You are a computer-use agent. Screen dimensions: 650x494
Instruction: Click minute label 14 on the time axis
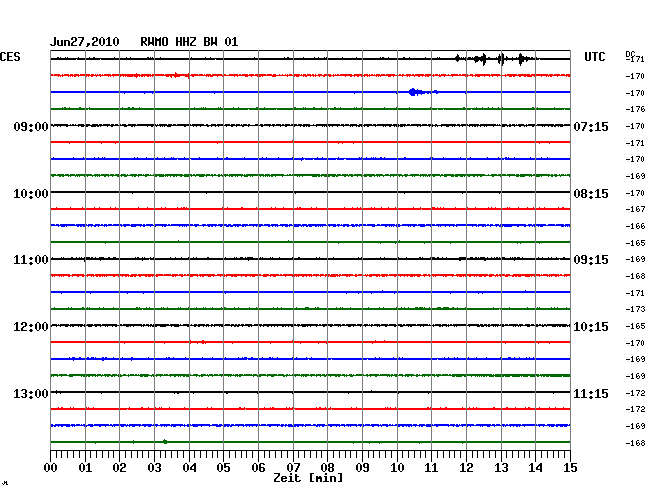(x=535, y=468)
